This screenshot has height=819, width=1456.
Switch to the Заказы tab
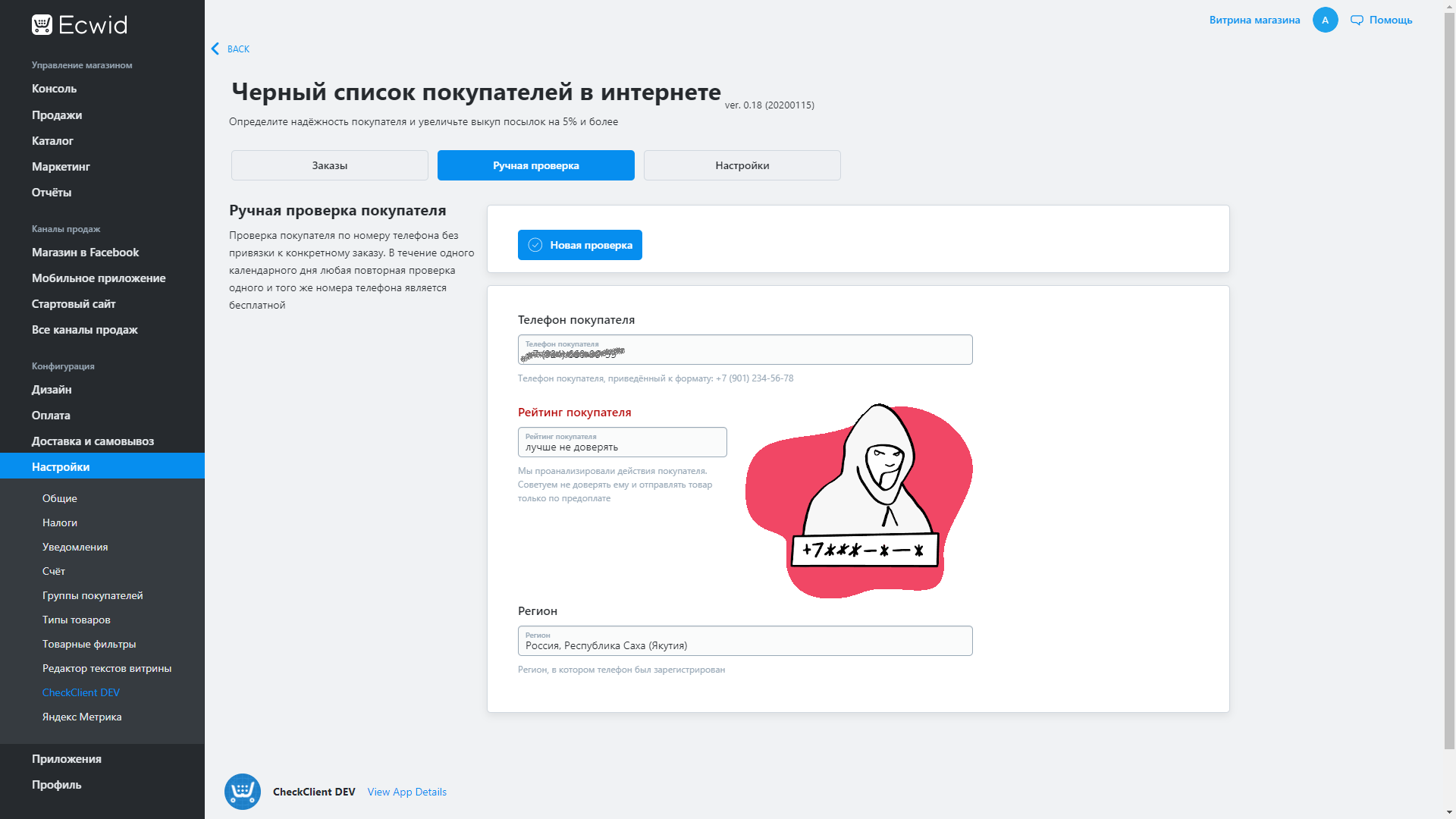330,165
